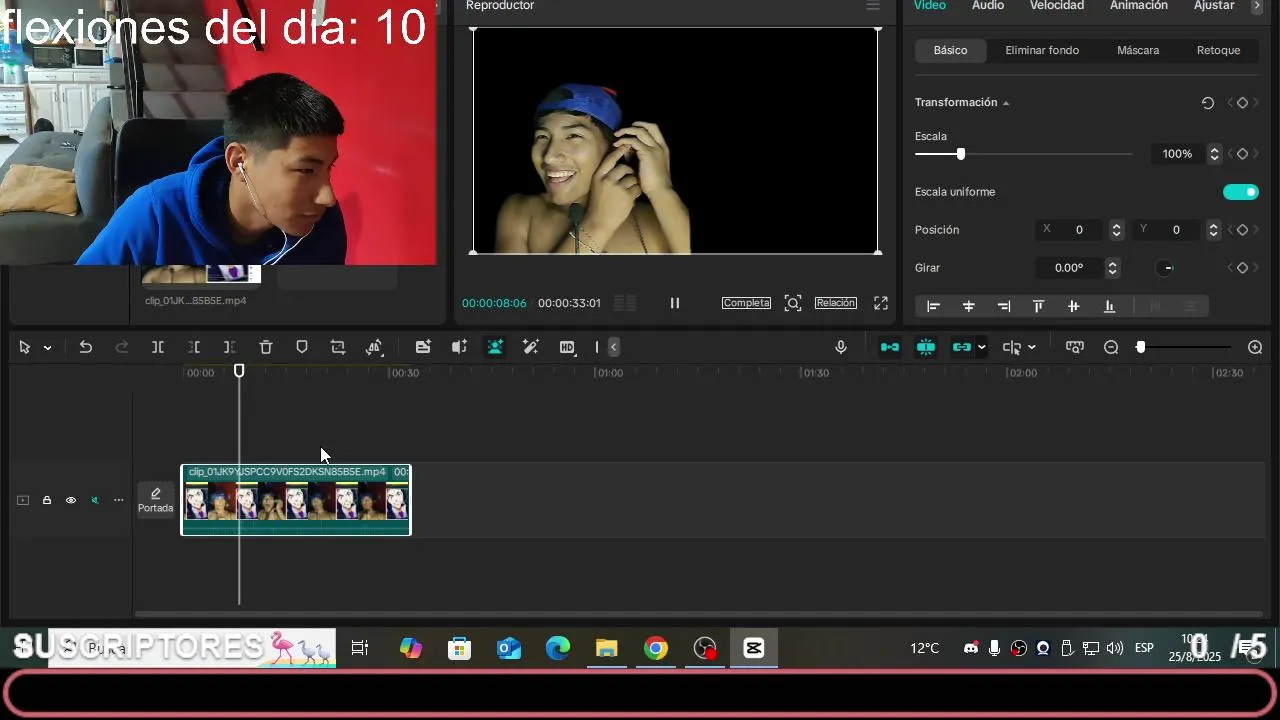Viewport: 1280px width, 720px height.
Task: Hide the main track with eye icon
Action: click(71, 500)
